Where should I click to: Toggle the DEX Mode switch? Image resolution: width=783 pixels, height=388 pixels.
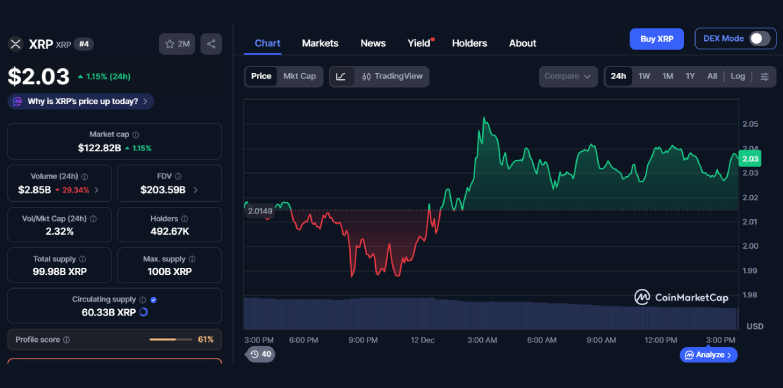pyautogui.click(x=759, y=38)
